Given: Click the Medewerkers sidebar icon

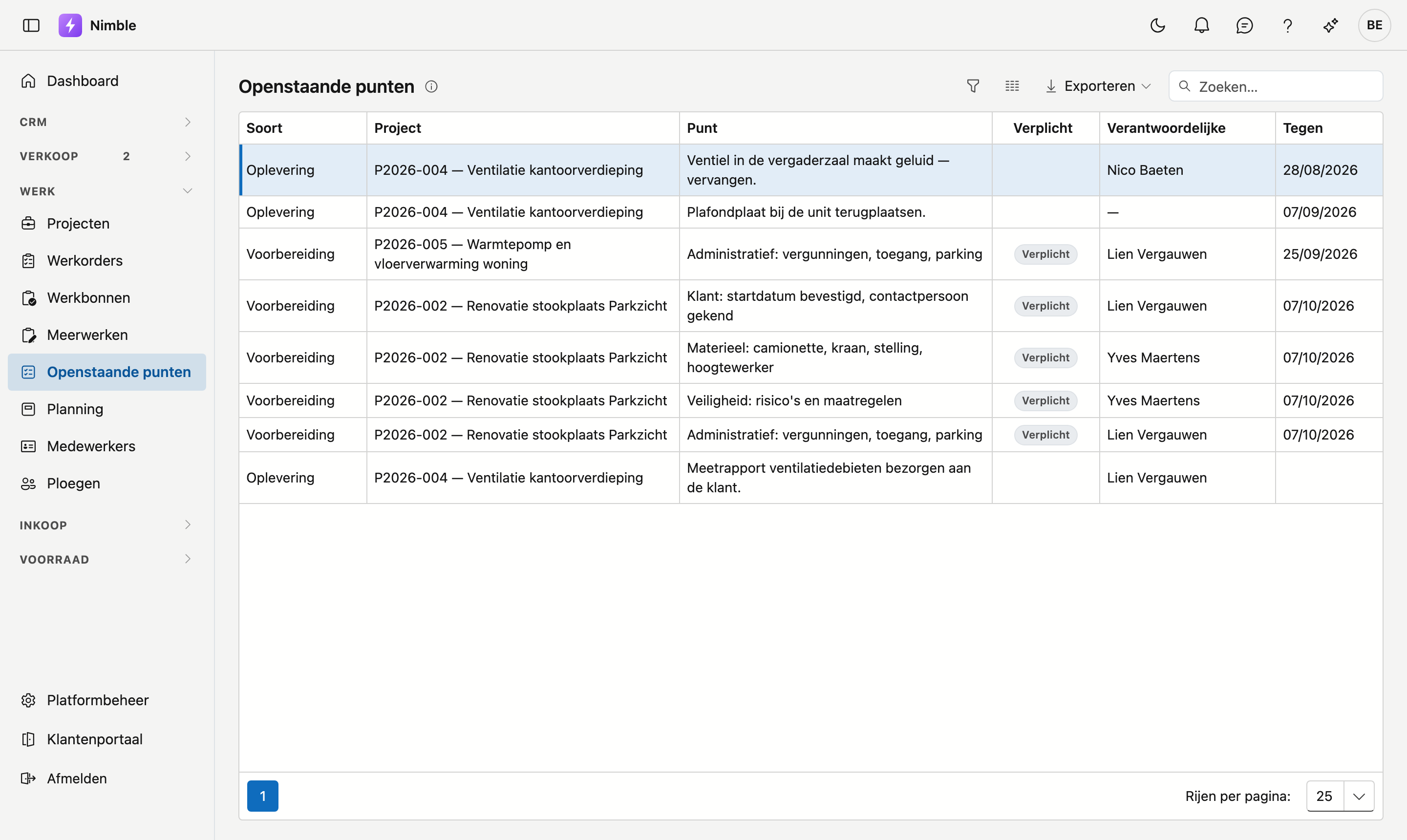Looking at the screenshot, I should pos(28,446).
